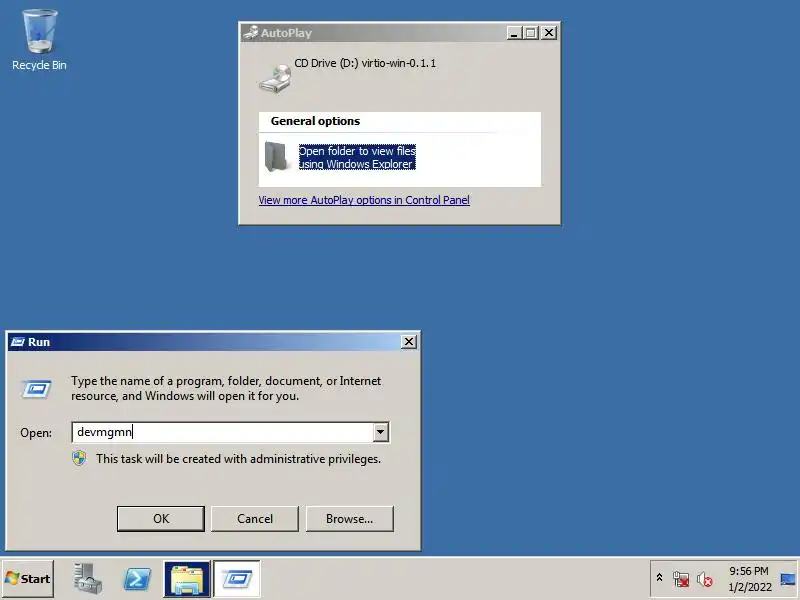Screen dimensions: 800x600
Task: Open the clock showing 9:56 PM
Action: point(749,579)
